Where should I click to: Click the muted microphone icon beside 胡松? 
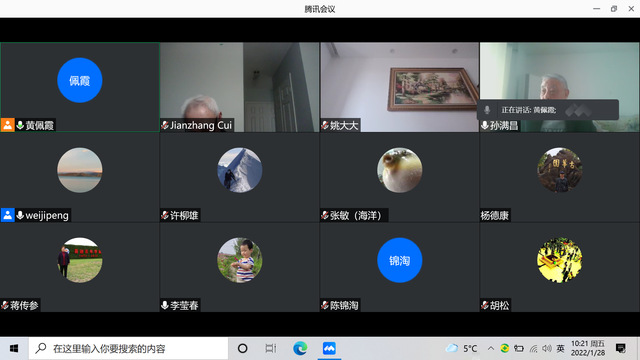(485, 305)
